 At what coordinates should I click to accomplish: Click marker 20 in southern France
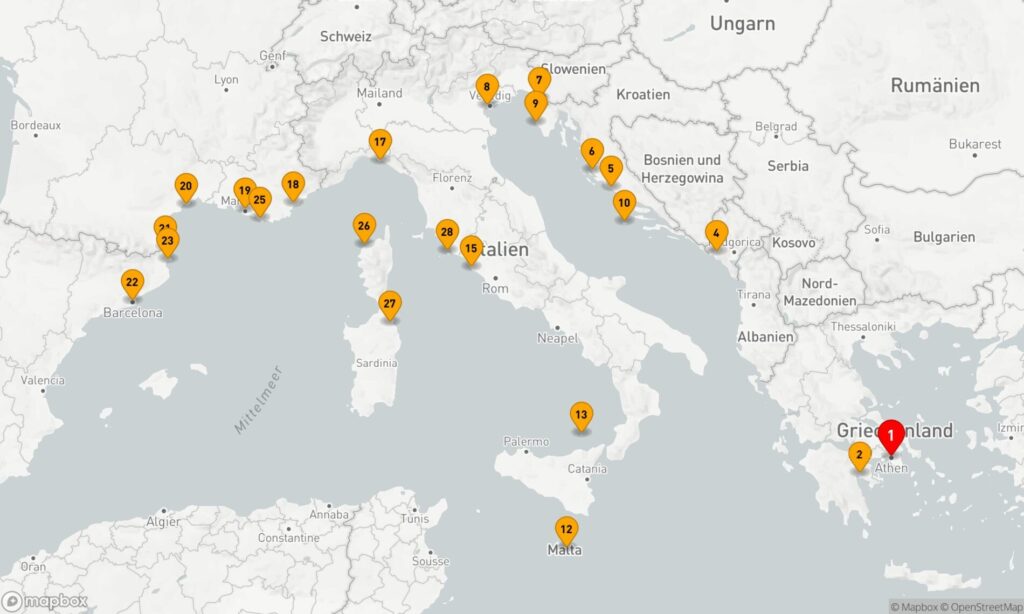point(186,187)
